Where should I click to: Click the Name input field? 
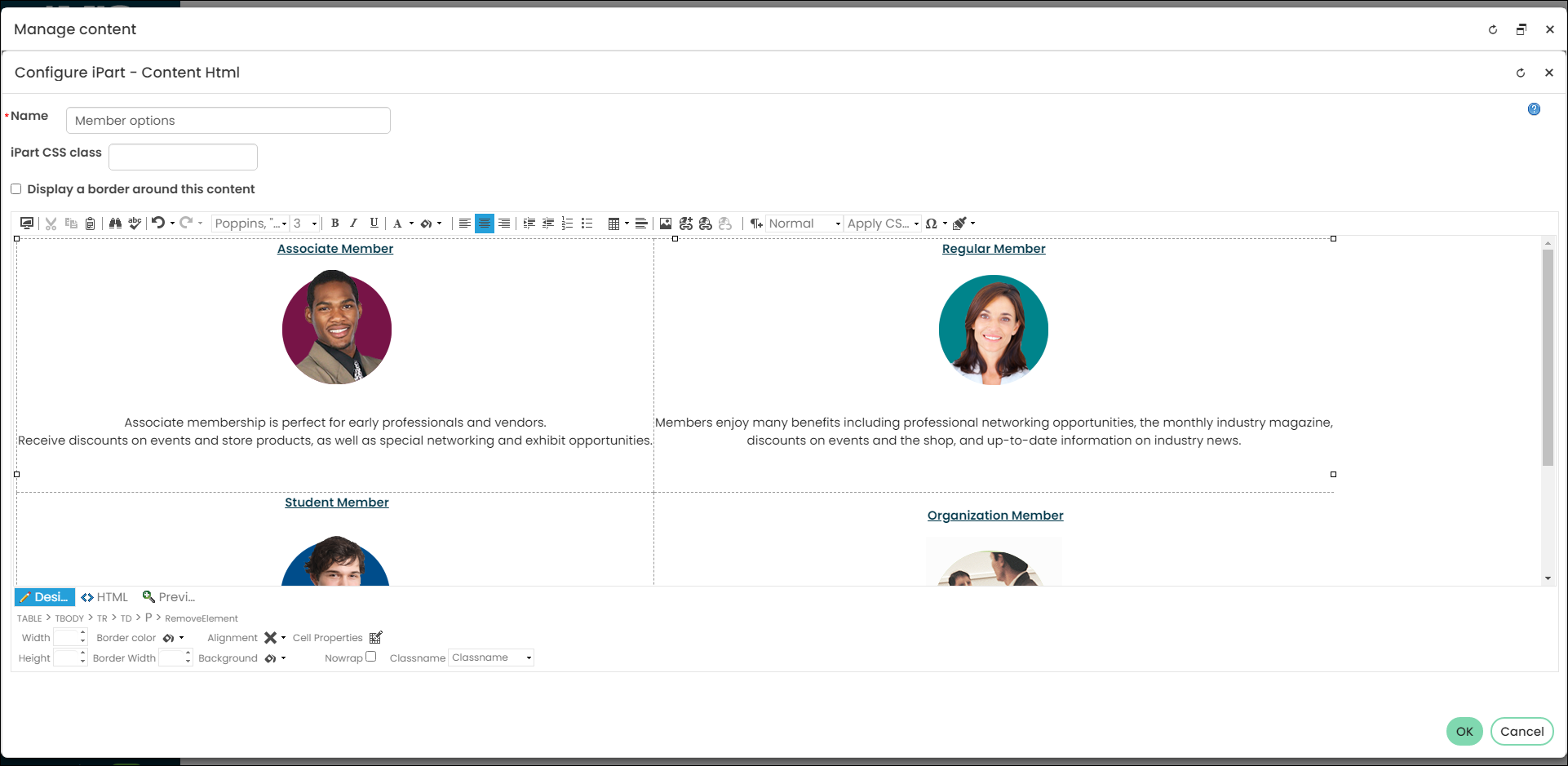228,121
